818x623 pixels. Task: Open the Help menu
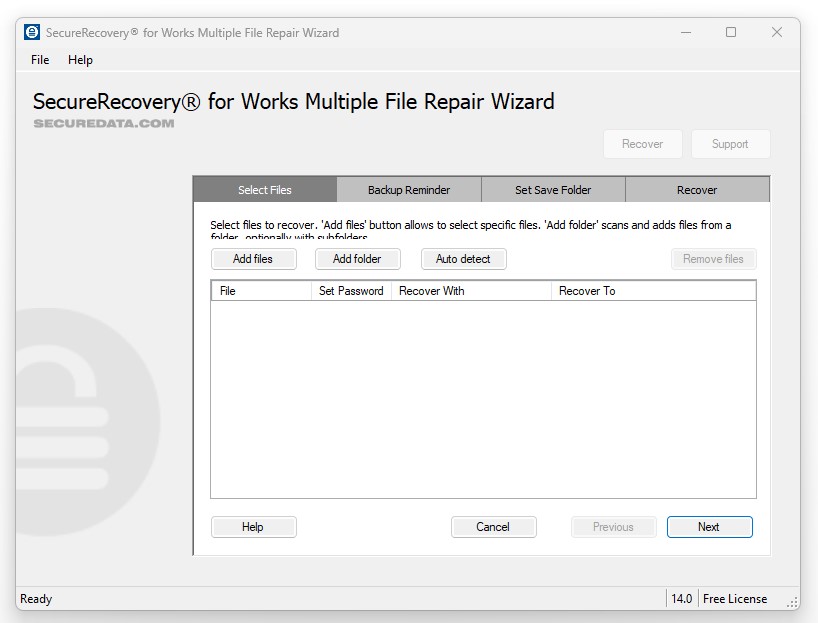point(80,60)
